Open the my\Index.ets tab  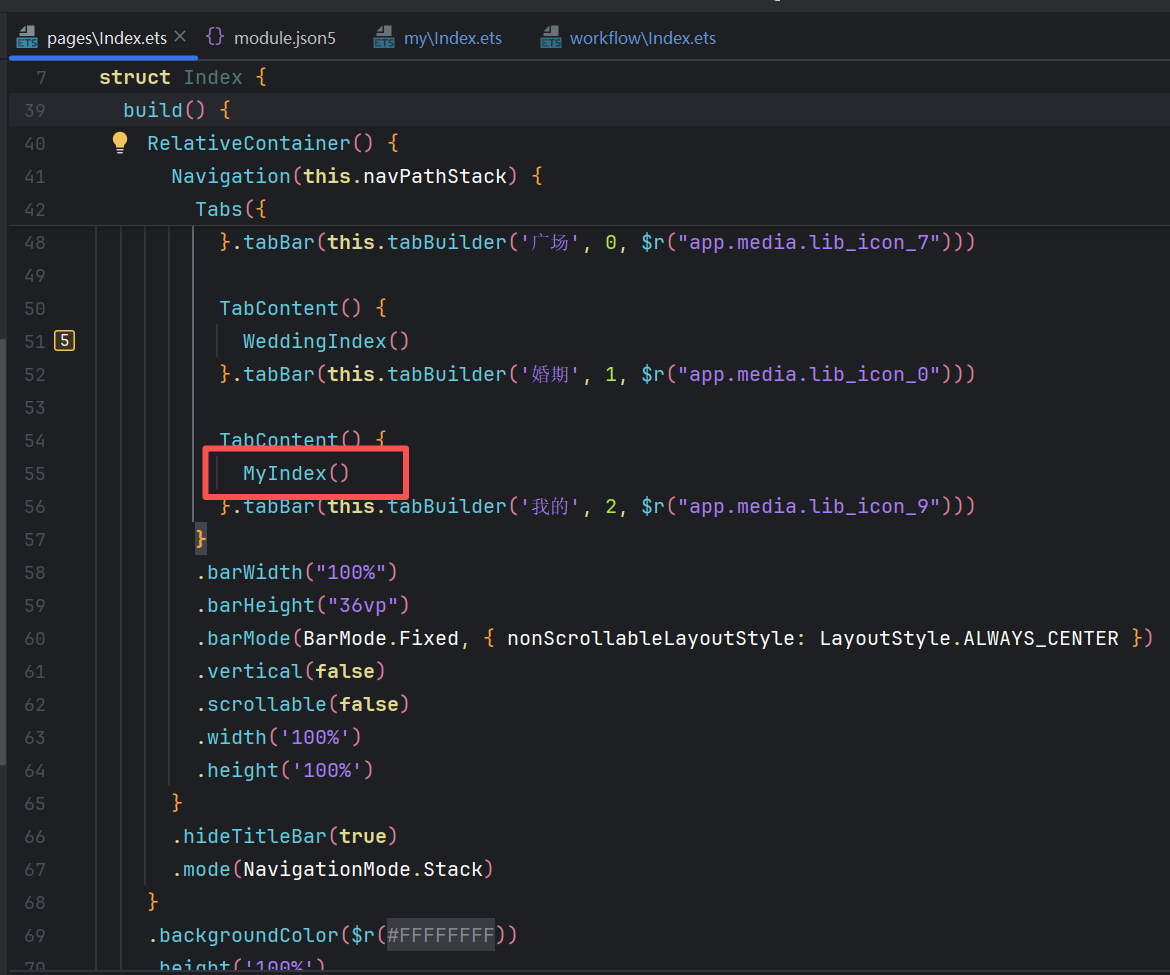pyautogui.click(x=452, y=38)
